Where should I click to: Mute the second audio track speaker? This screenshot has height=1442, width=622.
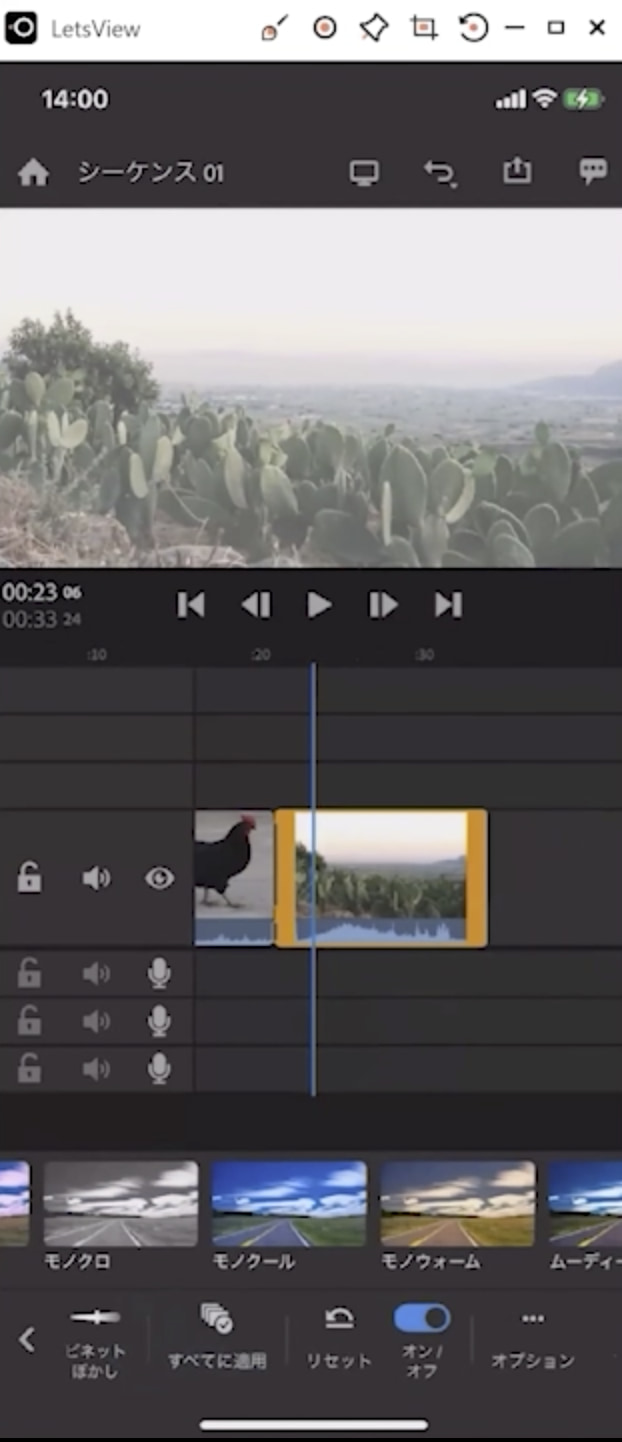(95, 1021)
